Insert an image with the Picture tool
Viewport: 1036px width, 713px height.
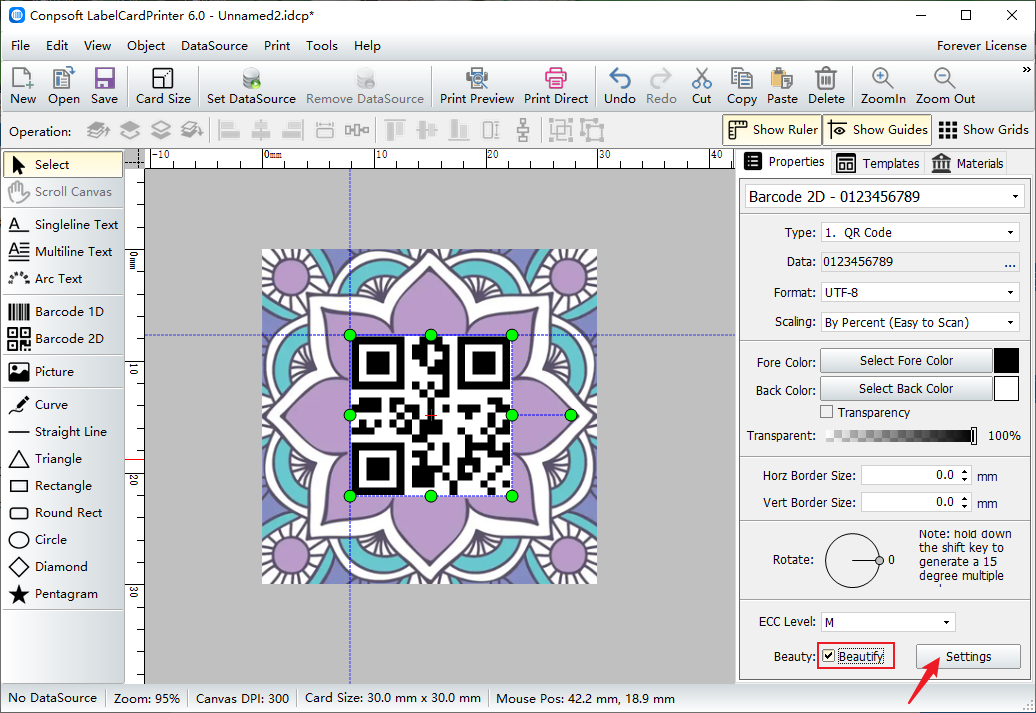(63, 371)
